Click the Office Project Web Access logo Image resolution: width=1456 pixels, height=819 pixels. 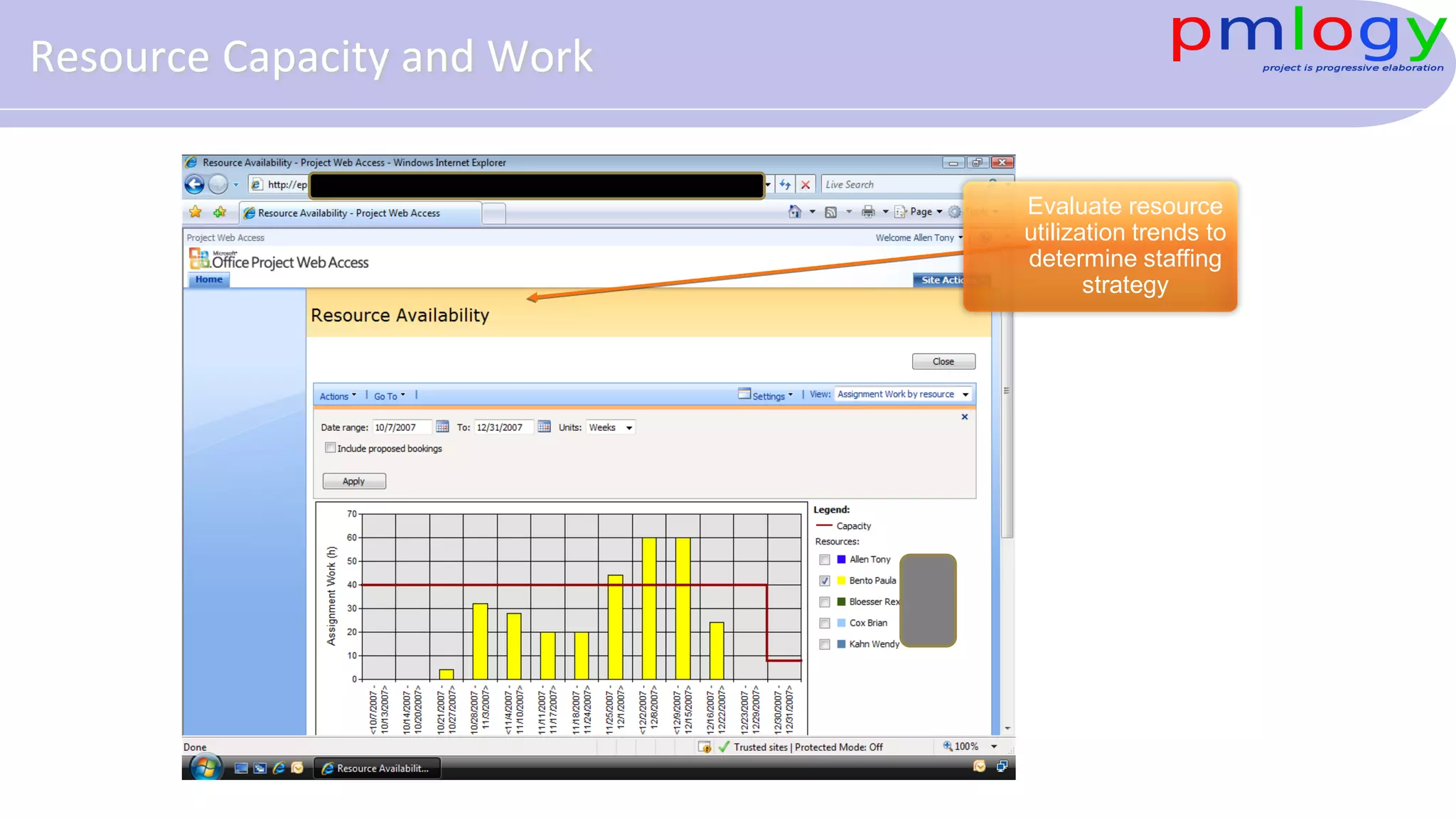click(x=279, y=260)
